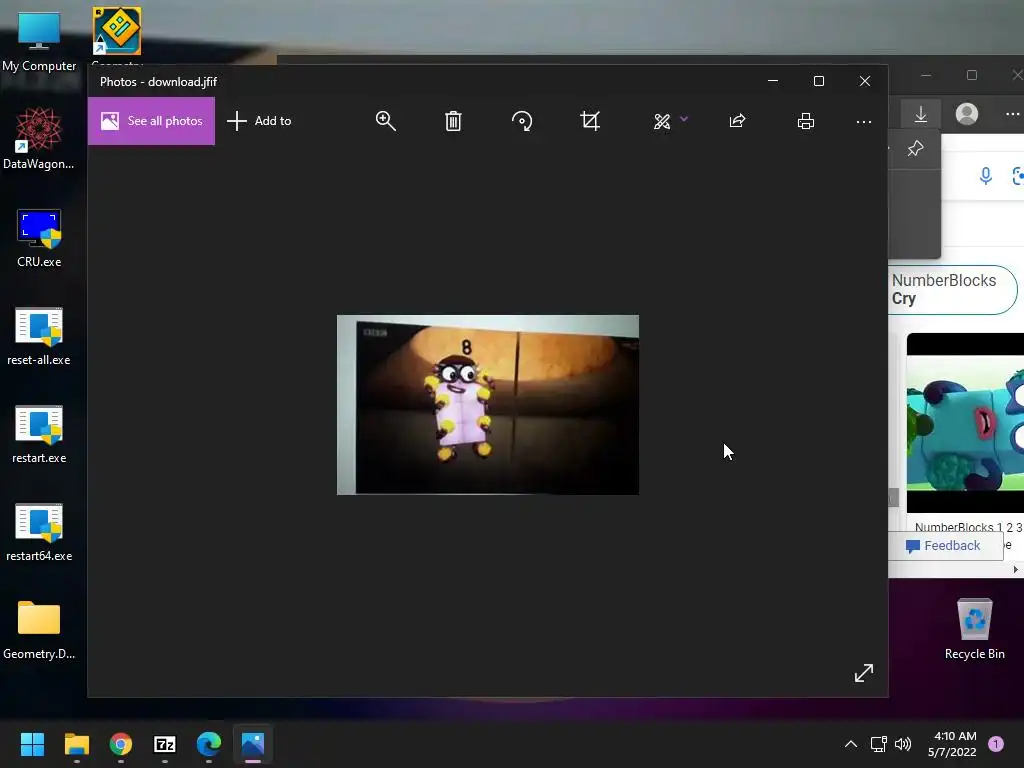
Task: Switch to Edge browser in taskbar
Action: [209, 744]
